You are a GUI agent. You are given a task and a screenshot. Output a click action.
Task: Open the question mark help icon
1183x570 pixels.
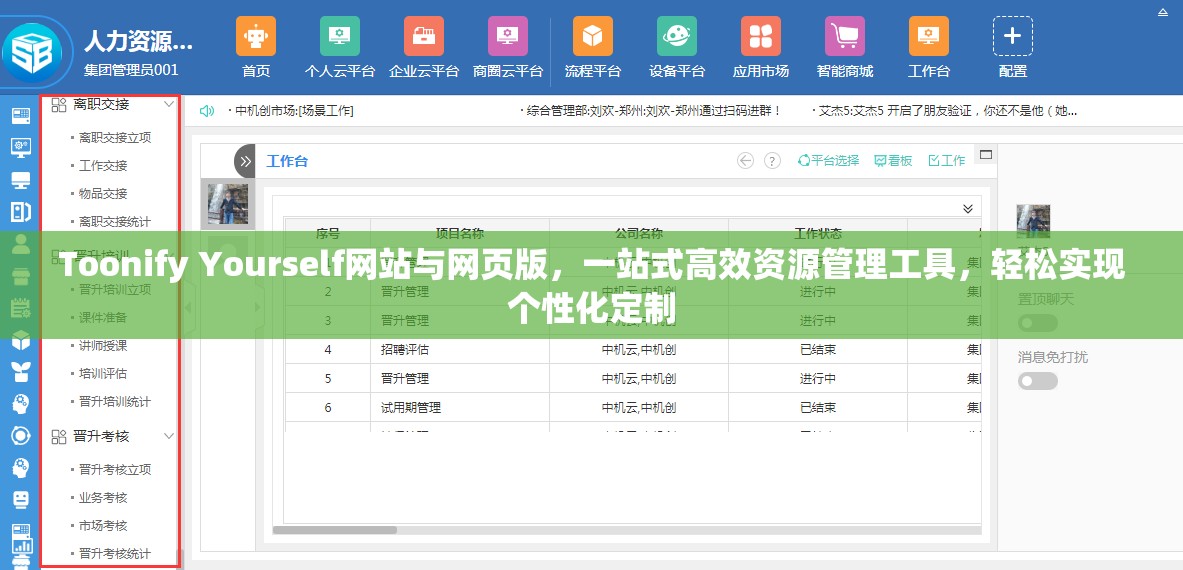coord(772,161)
